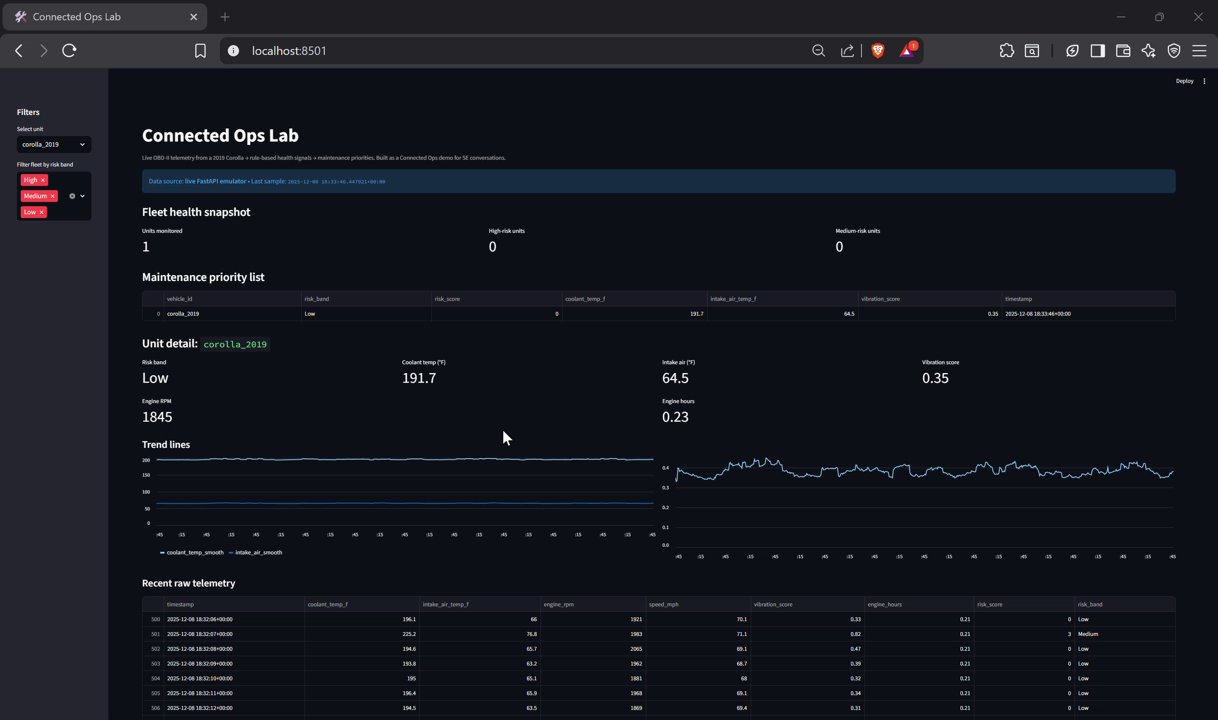Clear all risk band selections

pyautogui.click(x=72, y=196)
